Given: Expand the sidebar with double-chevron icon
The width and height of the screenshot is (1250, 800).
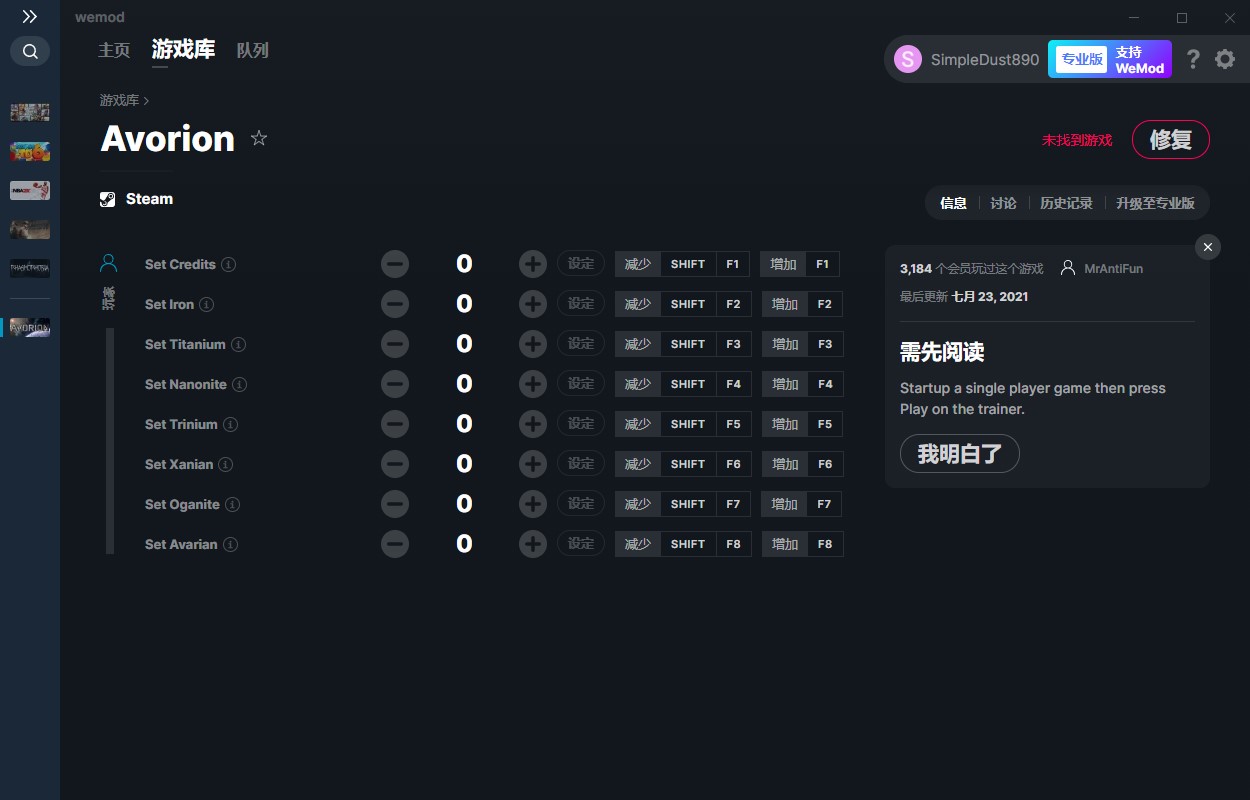Looking at the screenshot, I should pyautogui.click(x=30, y=17).
